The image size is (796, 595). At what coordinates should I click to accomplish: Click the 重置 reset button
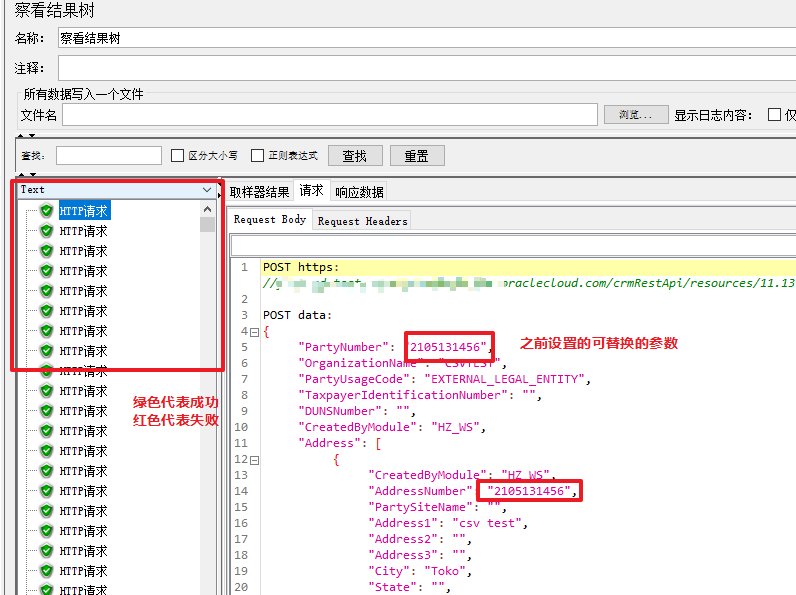point(417,156)
